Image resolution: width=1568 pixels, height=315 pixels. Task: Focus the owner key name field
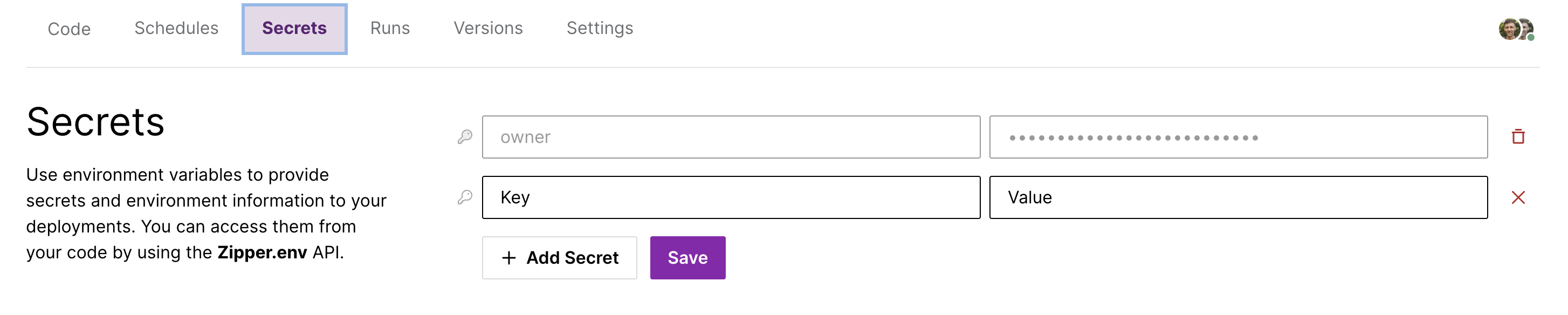point(731,137)
